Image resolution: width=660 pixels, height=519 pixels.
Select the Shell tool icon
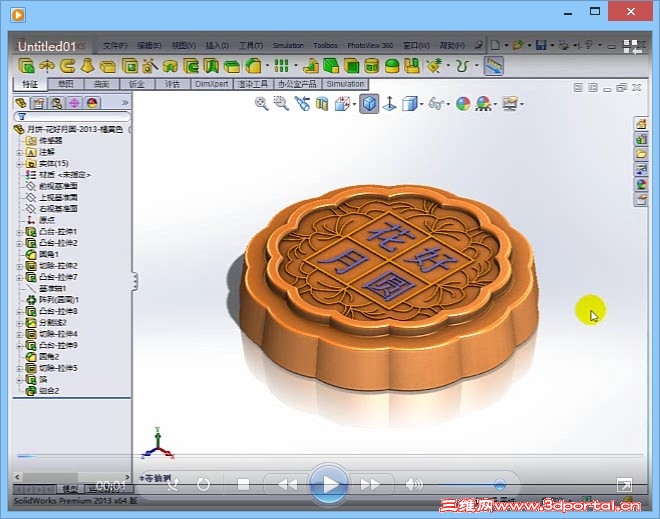(x=351, y=66)
